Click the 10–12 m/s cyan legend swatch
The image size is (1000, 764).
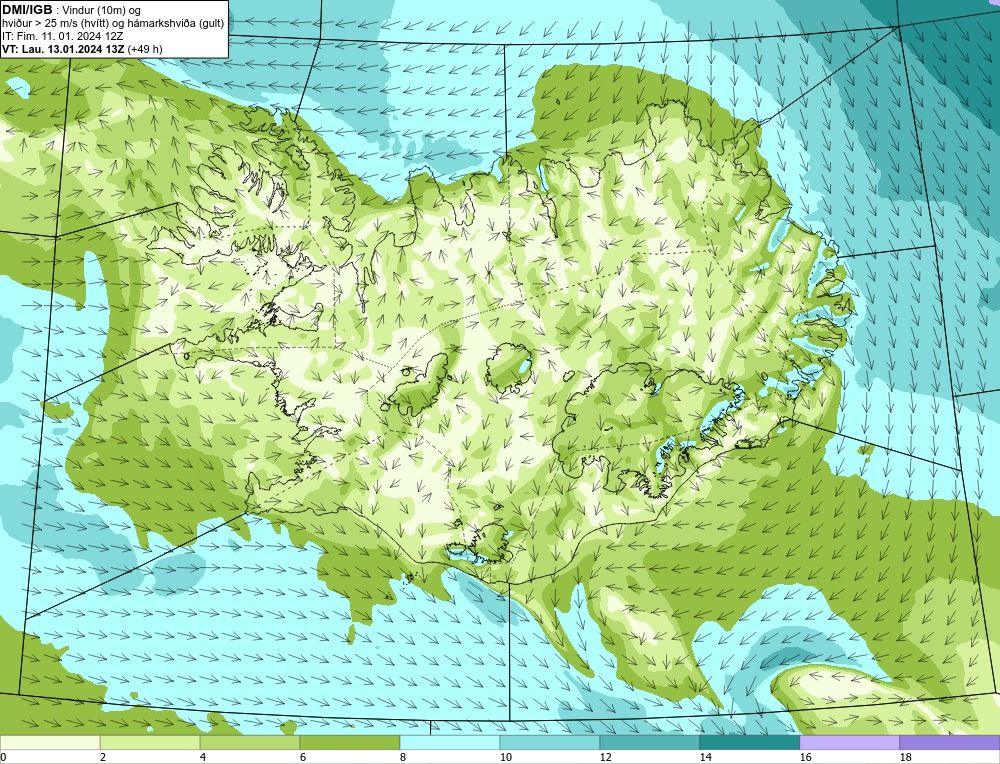pyautogui.click(x=549, y=742)
